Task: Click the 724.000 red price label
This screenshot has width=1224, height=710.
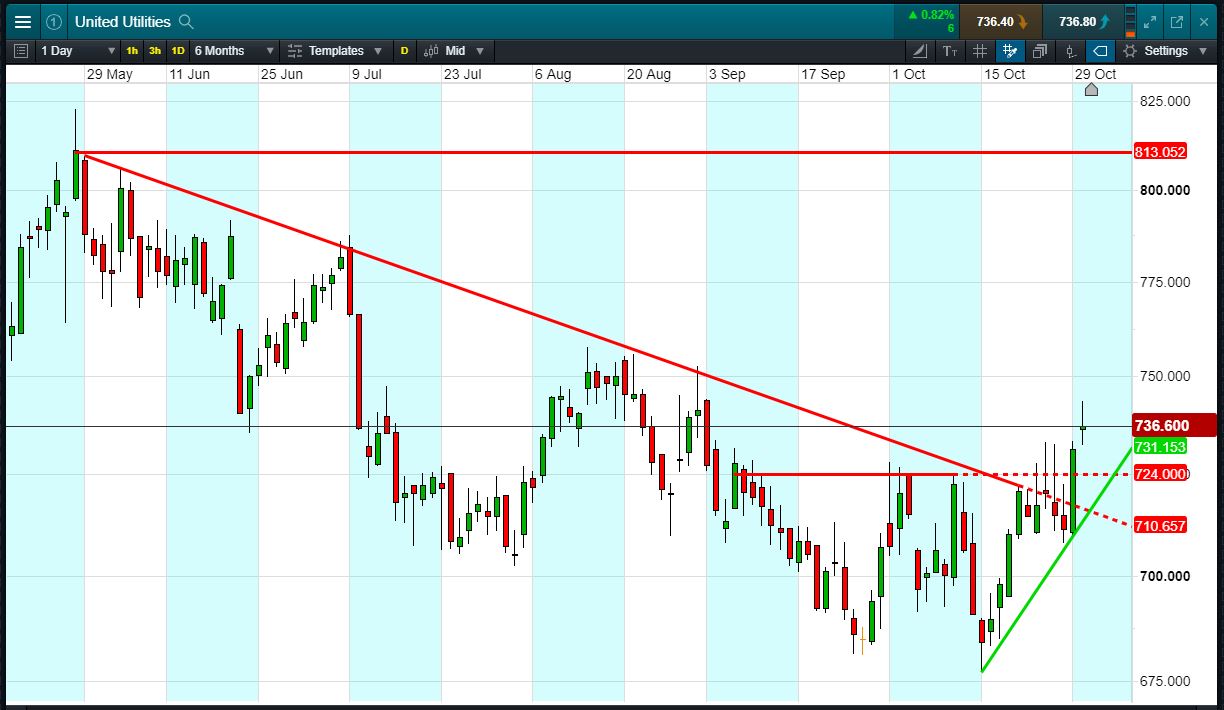Action: click(x=1160, y=474)
